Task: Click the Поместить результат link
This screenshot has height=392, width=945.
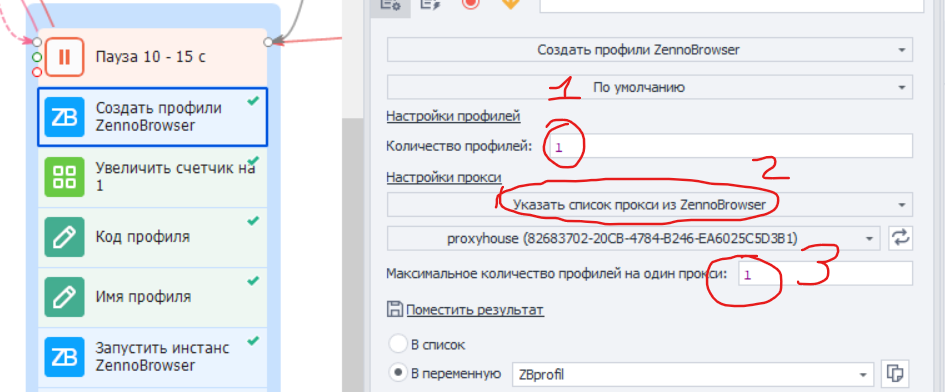Action: click(475, 310)
